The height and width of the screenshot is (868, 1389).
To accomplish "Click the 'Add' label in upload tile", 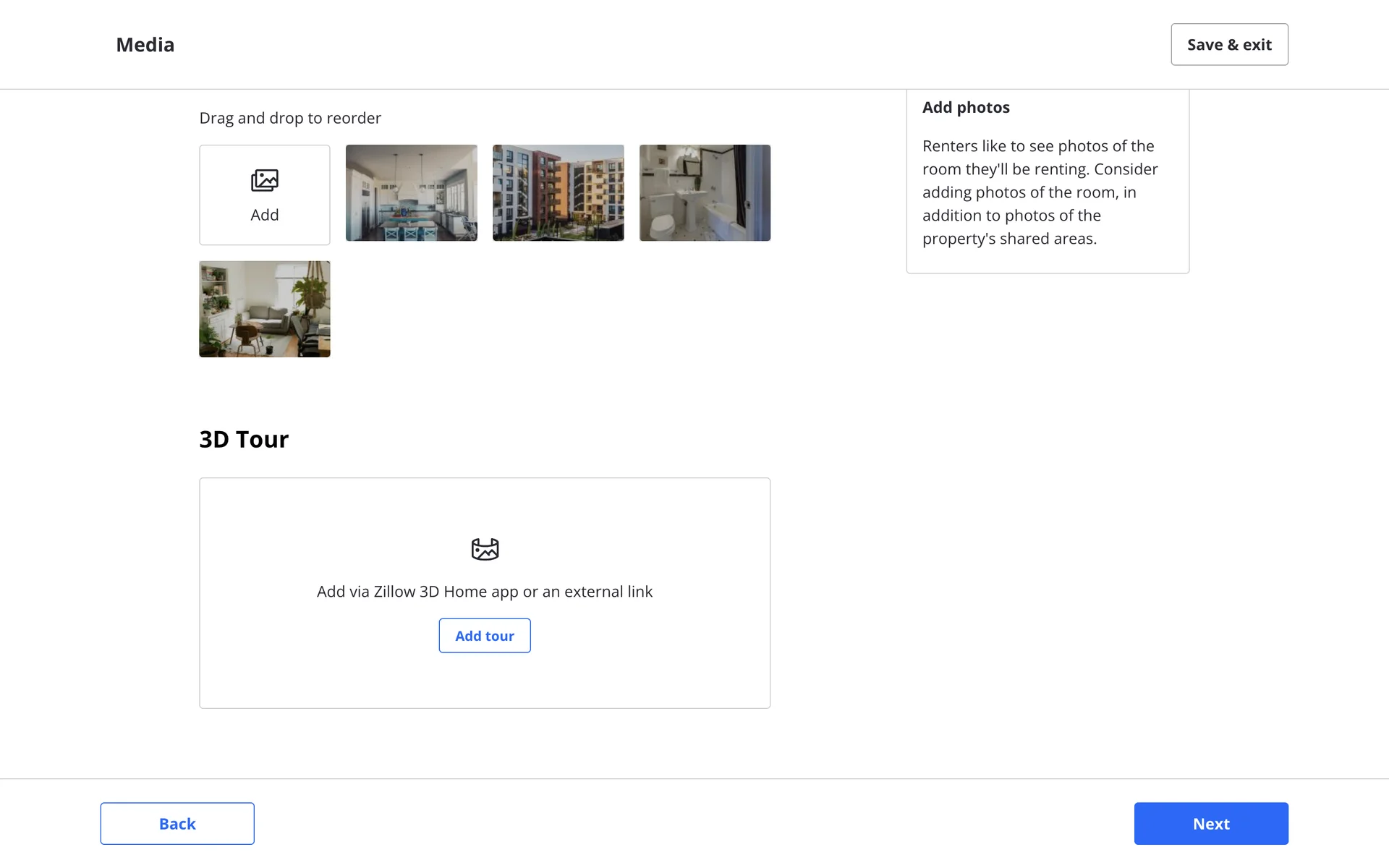I will pos(264,215).
